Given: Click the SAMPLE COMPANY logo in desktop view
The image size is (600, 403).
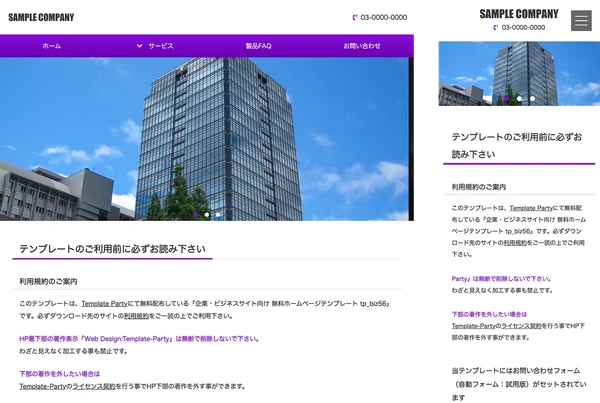Looking at the screenshot, I should point(41,17).
